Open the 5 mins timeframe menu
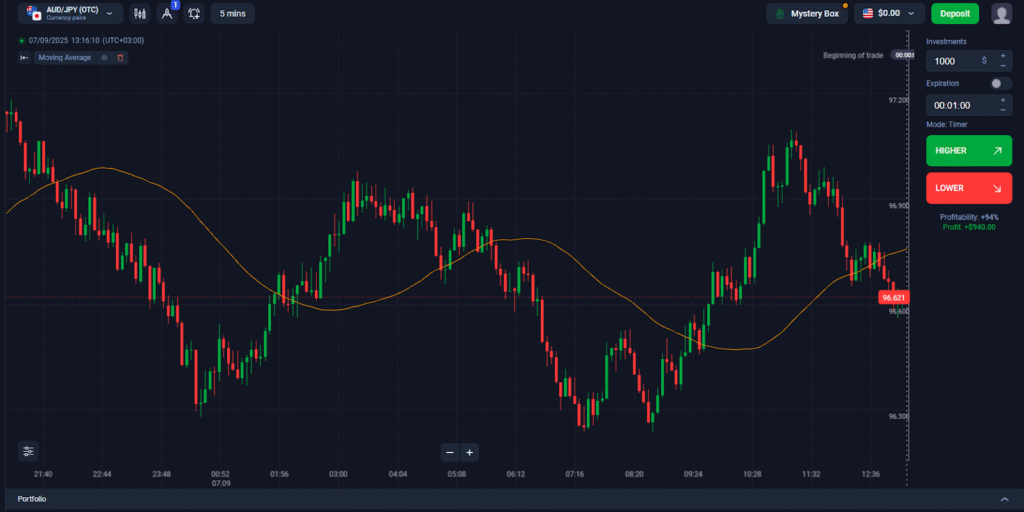Screen dimensions: 1024x512 pos(232,14)
